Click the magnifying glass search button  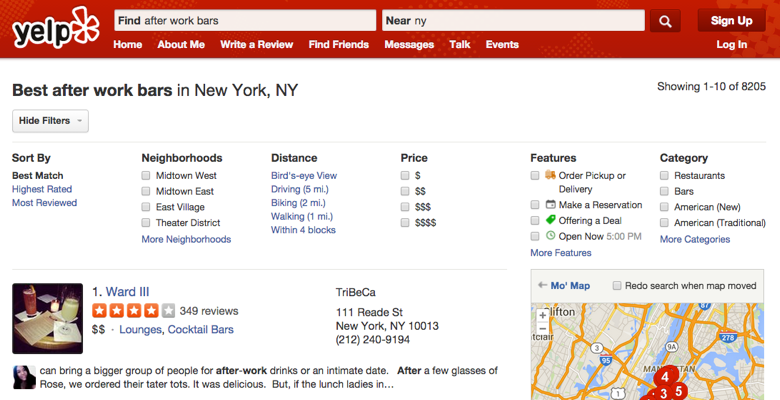[x=665, y=21]
